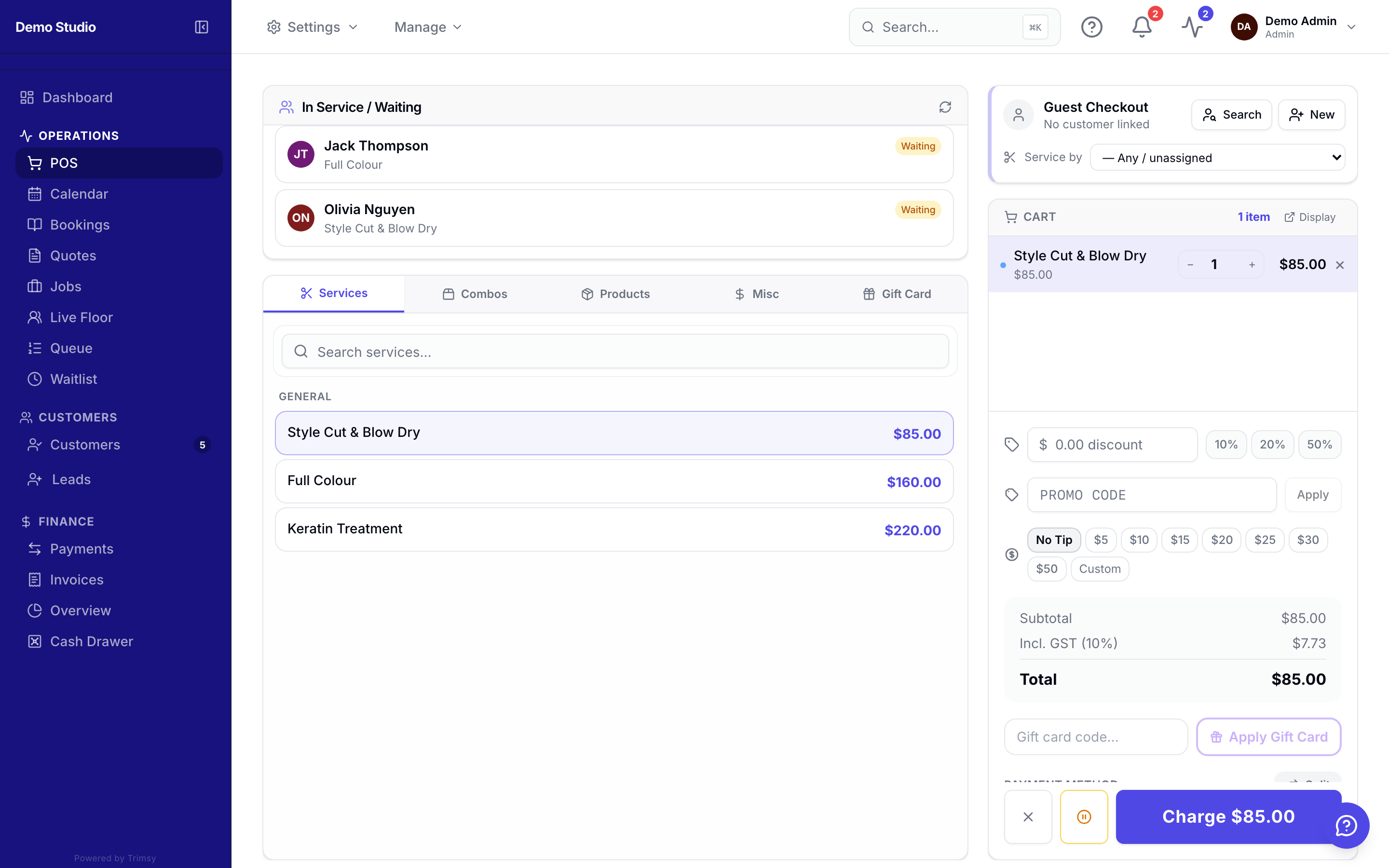
Task: Open Service by staff dropdown
Action: coord(1217,157)
